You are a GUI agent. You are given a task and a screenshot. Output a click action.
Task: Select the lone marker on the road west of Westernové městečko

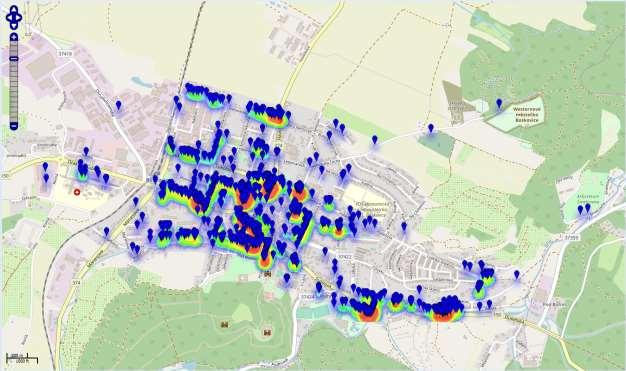pyautogui.click(x=430, y=129)
